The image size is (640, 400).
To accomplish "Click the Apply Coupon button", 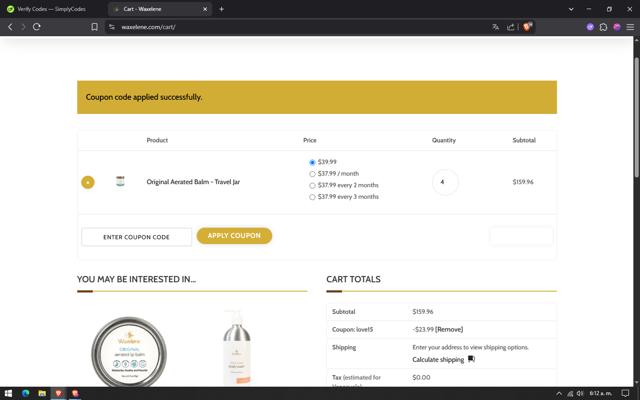I will (234, 236).
